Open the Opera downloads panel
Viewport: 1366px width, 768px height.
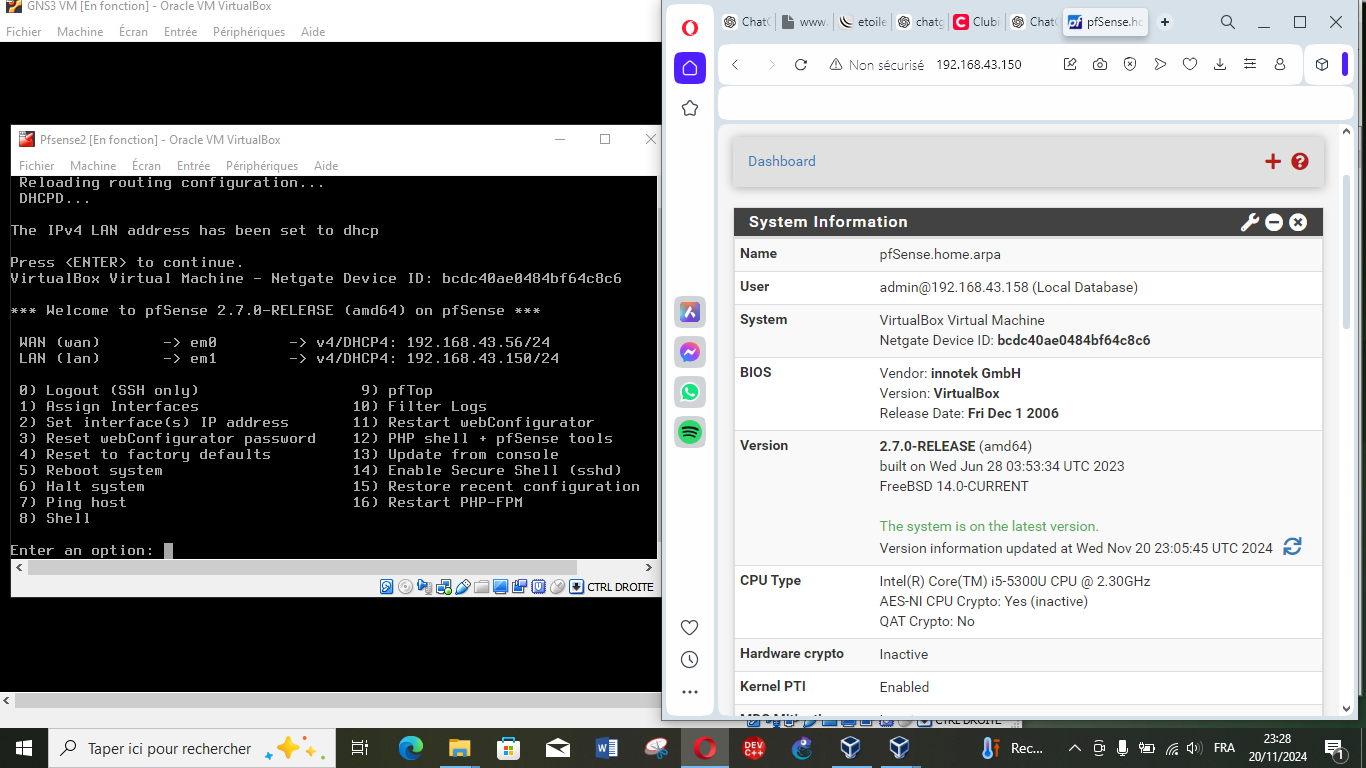click(1220, 64)
